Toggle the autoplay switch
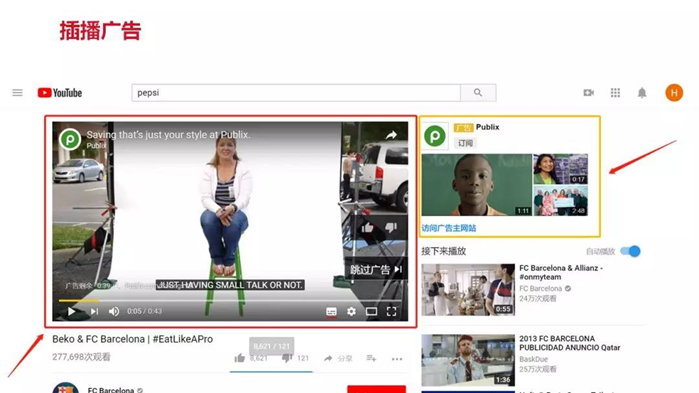The height and width of the screenshot is (393, 699). tap(631, 251)
